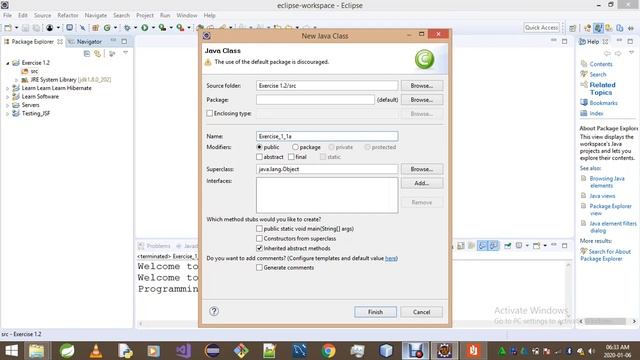Open the Window menu
This screenshot has width=640, height=360.
(187, 15)
